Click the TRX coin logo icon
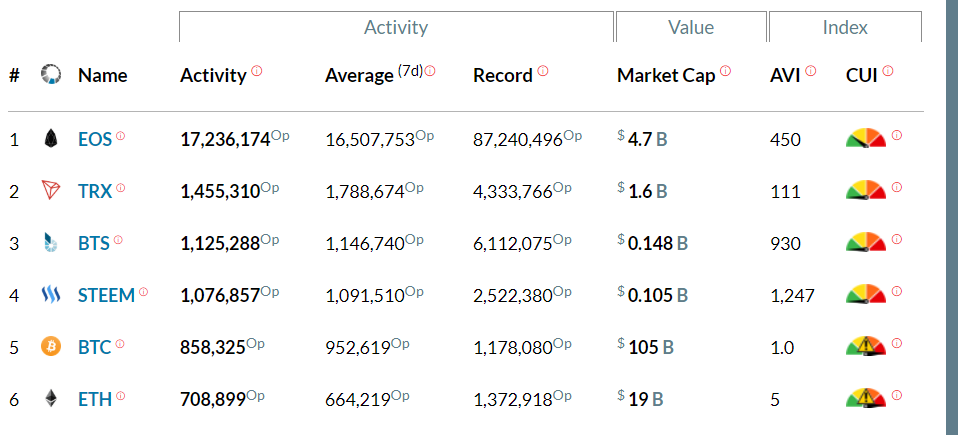958x435 pixels. pyautogui.click(x=51, y=191)
